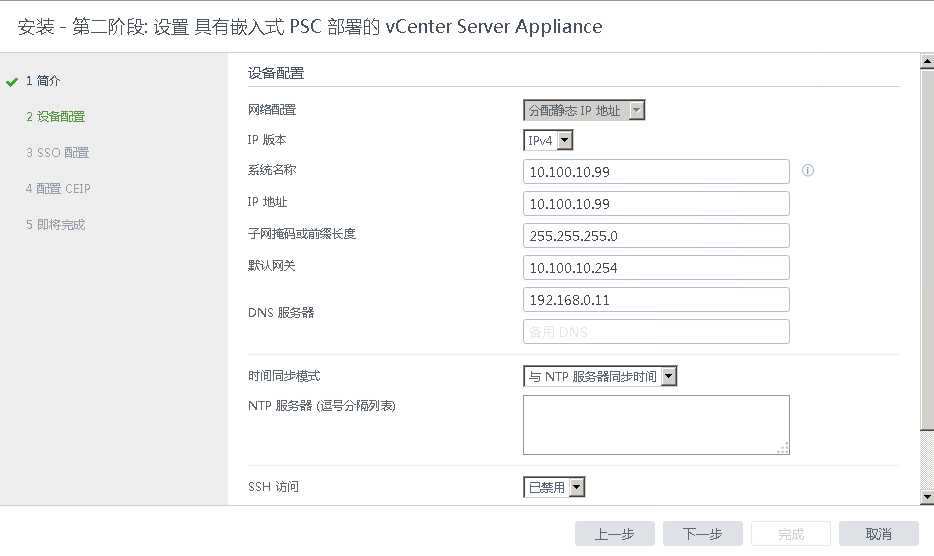Image resolution: width=934 pixels, height=556 pixels.
Task: Click the scrollbar down arrow
Action: 927,496
